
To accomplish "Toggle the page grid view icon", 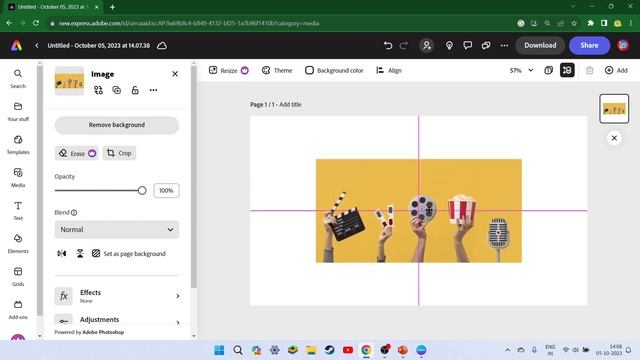I will 567,70.
